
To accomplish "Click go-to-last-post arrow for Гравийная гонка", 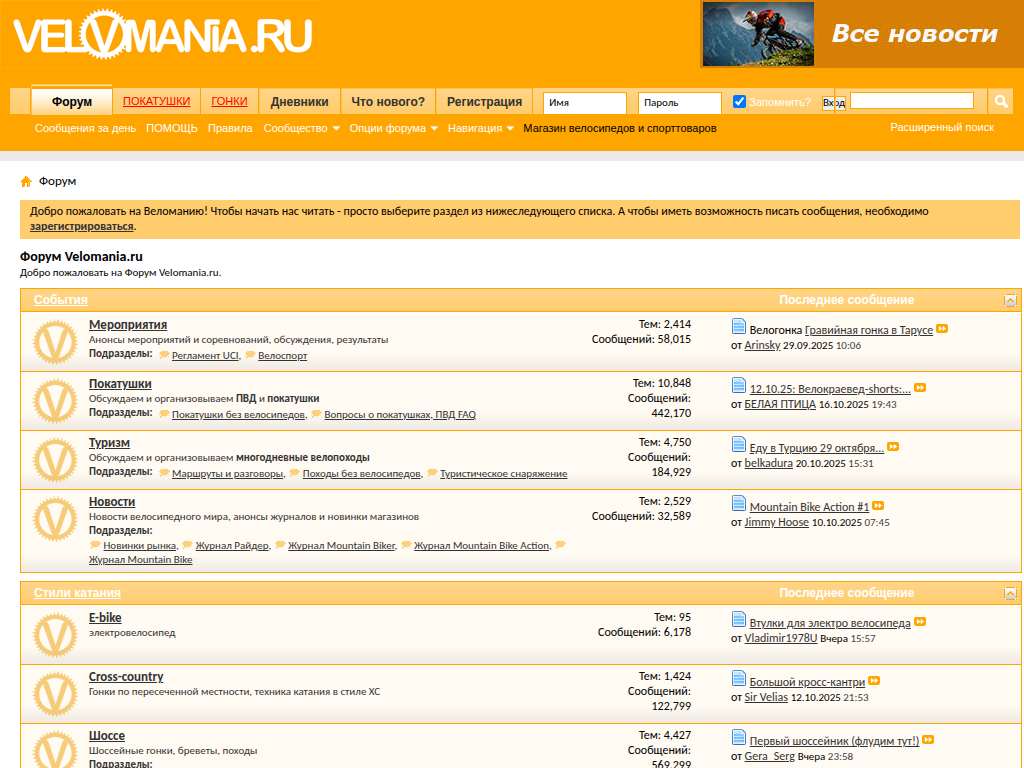I will tap(942, 329).
